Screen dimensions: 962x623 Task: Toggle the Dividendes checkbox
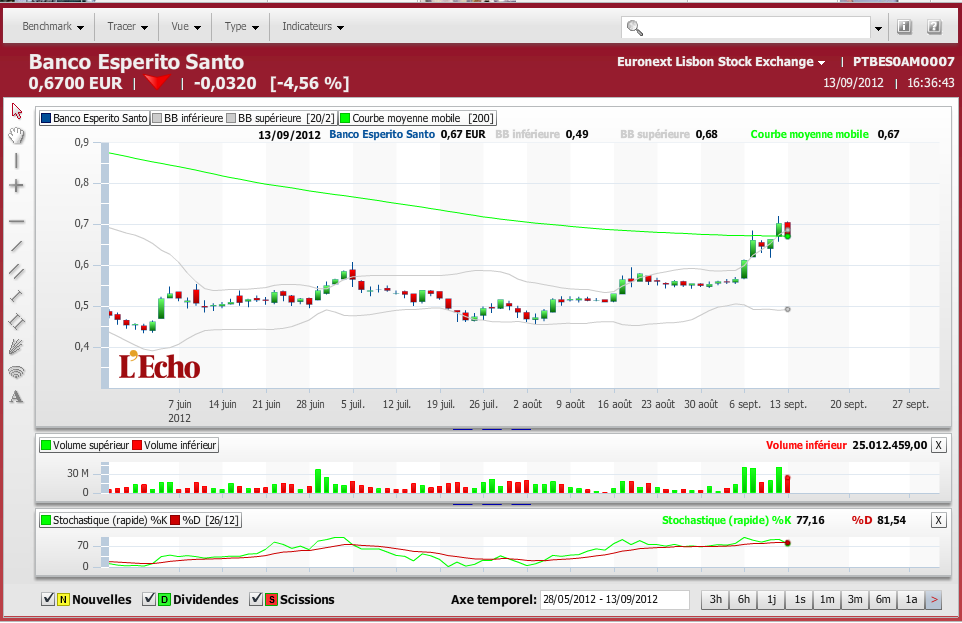(148, 599)
